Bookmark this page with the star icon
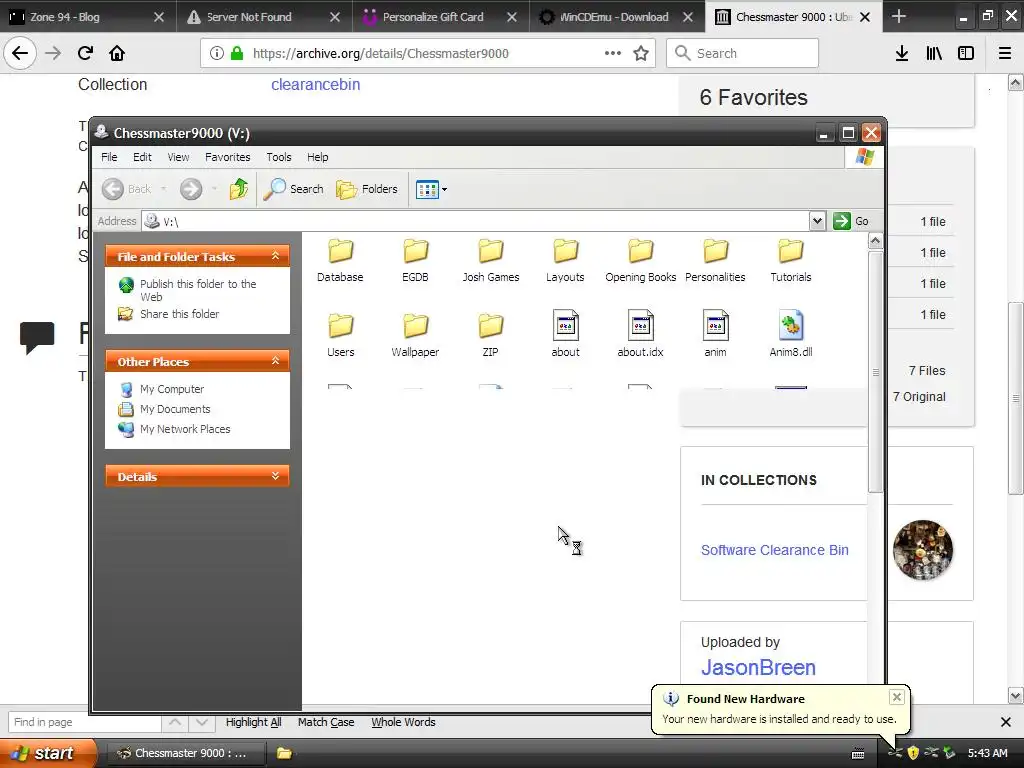Screen dimensions: 1024x768 [641, 54]
